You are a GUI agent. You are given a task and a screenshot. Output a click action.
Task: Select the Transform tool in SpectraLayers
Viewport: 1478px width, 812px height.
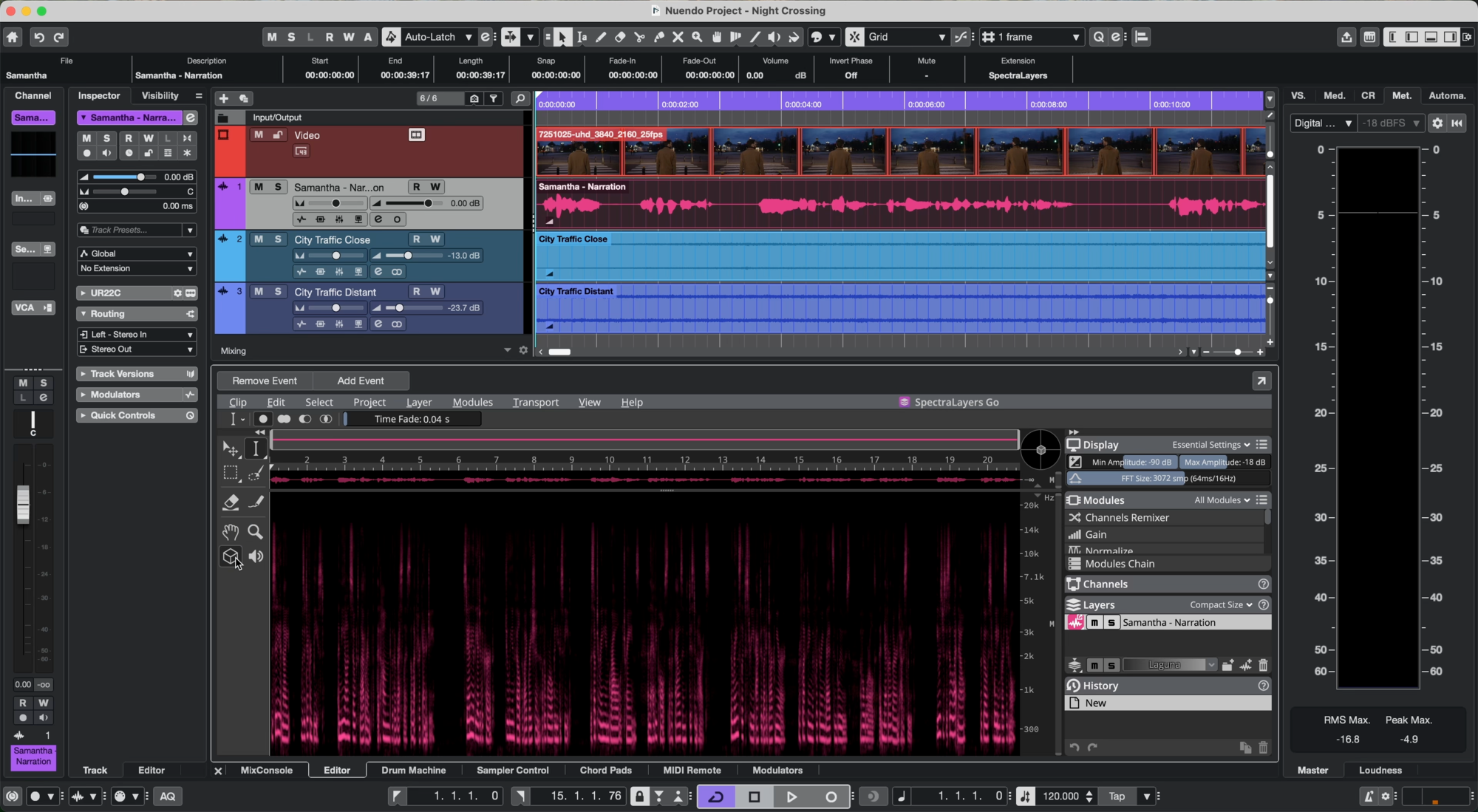(230, 448)
